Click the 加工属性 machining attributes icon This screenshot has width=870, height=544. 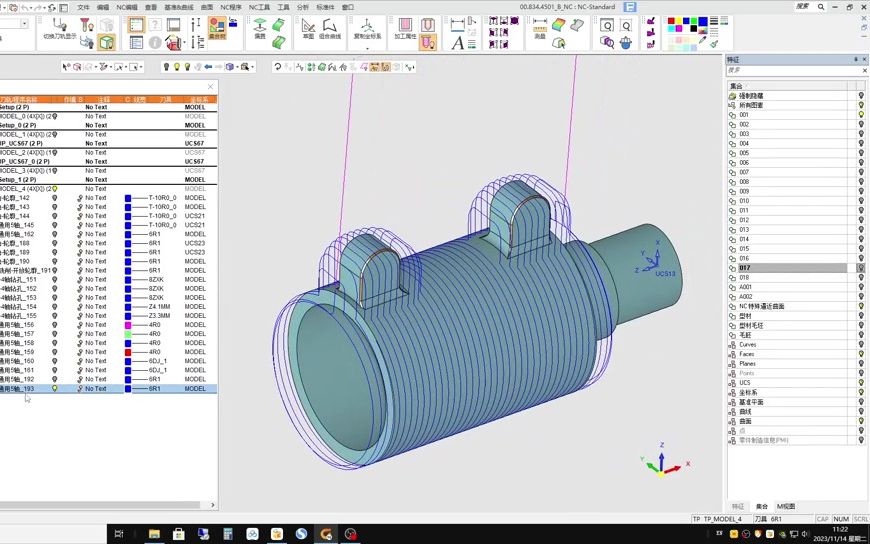tap(405, 25)
